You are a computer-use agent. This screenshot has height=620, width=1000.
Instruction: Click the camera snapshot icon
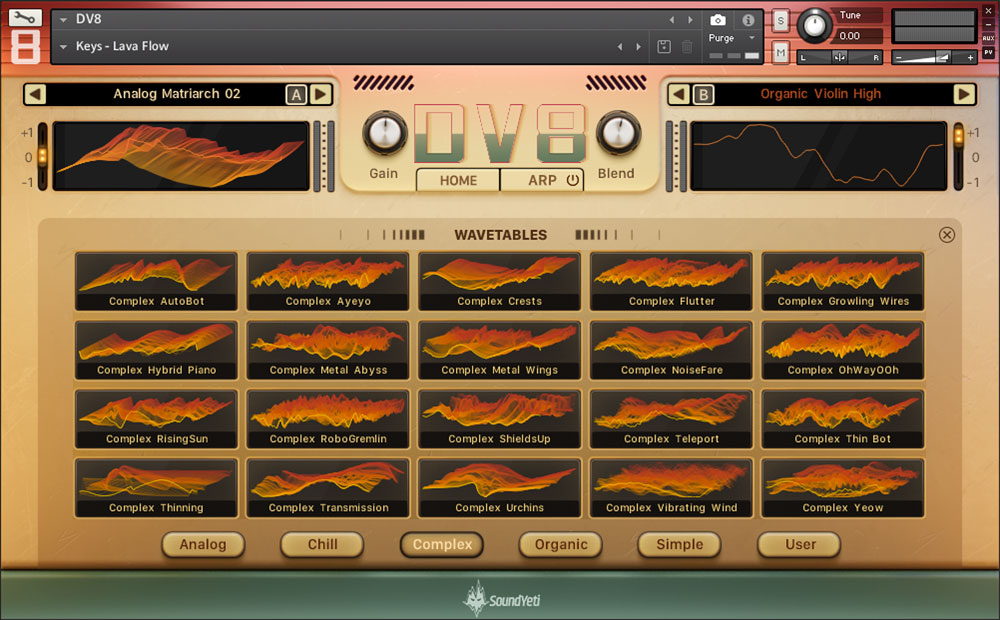coord(717,20)
